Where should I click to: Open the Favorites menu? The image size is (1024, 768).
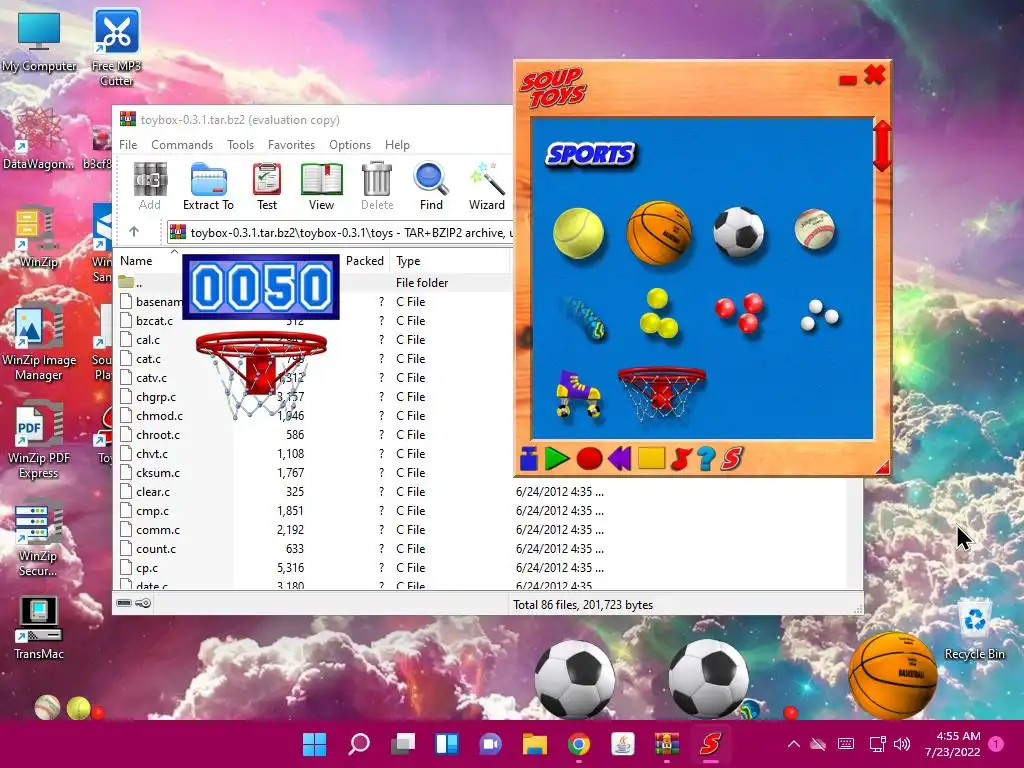click(291, 145)
